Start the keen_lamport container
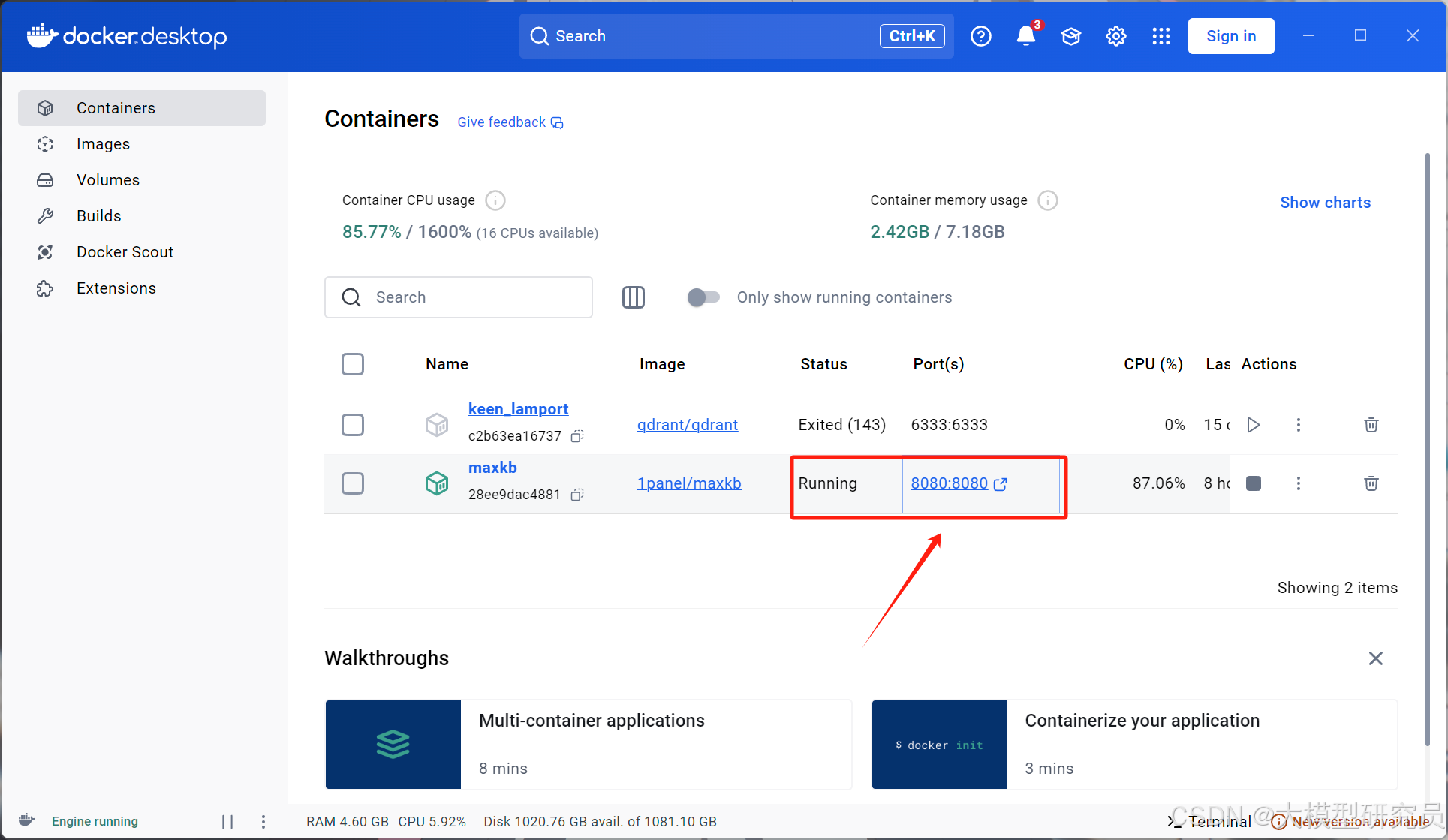The width and height of the screenshot is (1448, 840). click(1253, 425)
